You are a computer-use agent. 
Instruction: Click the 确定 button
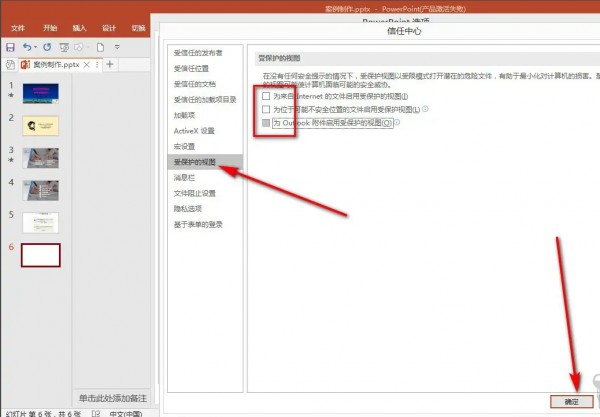(x=572, y=402)
